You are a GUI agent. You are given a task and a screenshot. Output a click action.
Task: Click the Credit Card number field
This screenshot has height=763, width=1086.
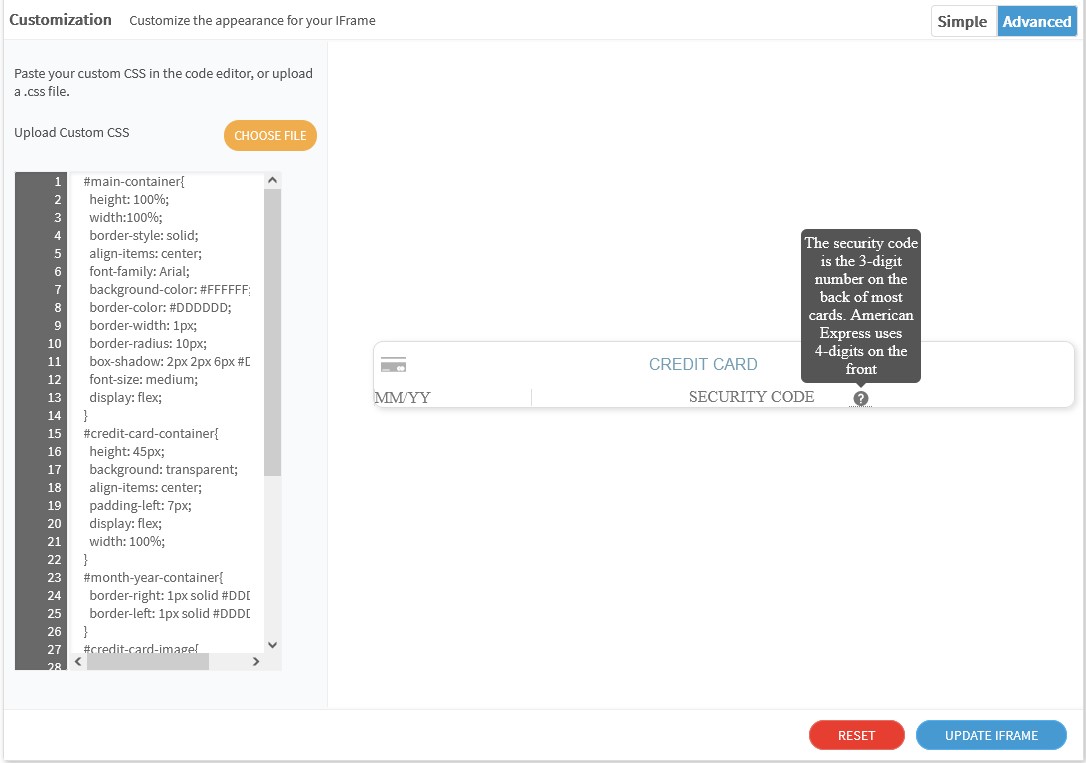[703, 365]
